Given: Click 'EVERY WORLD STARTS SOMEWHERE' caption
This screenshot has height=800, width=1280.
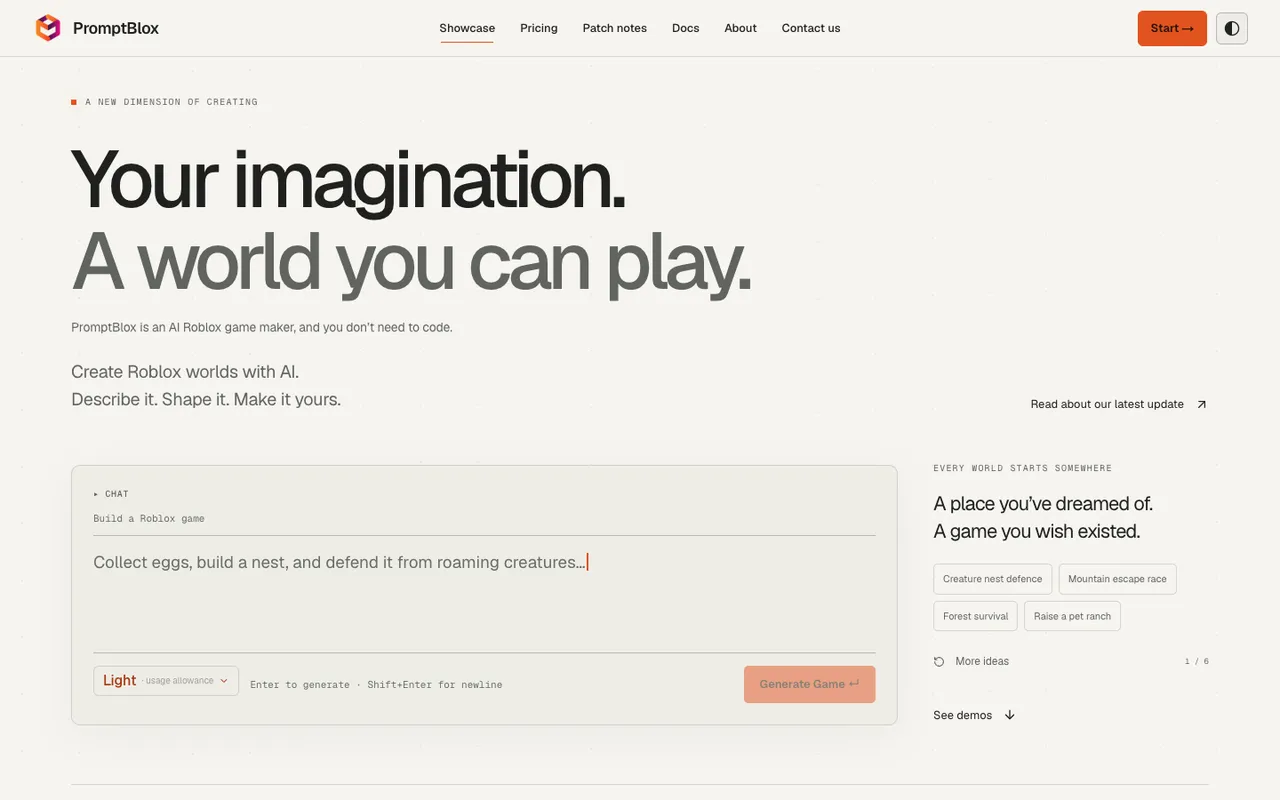Looking at the screenshot, I should pyautogui.click(x=1023, y=468).
